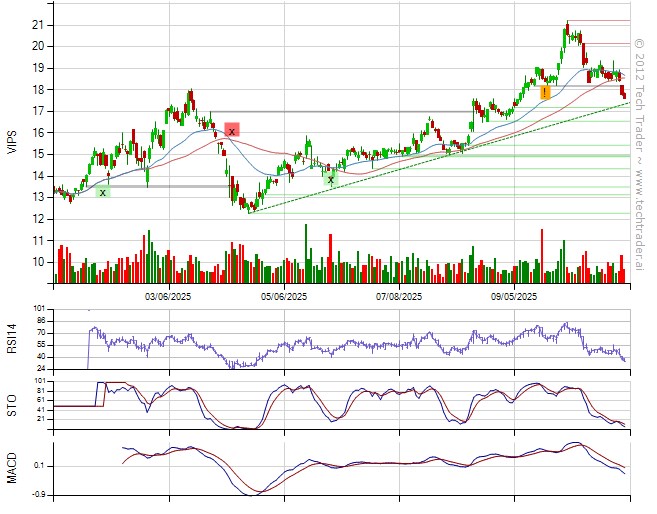Screen dimensions: 657x514
Task: Select the MACD indicator label
Action: (x=13, y=466)
